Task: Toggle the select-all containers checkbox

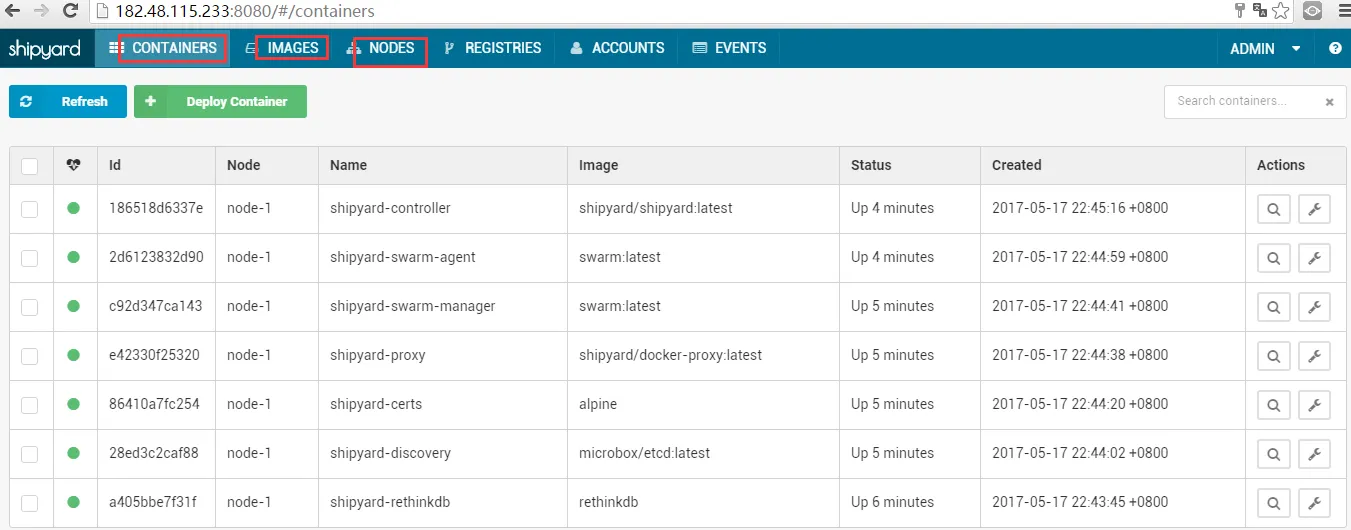Action: [x=30, y=166]
